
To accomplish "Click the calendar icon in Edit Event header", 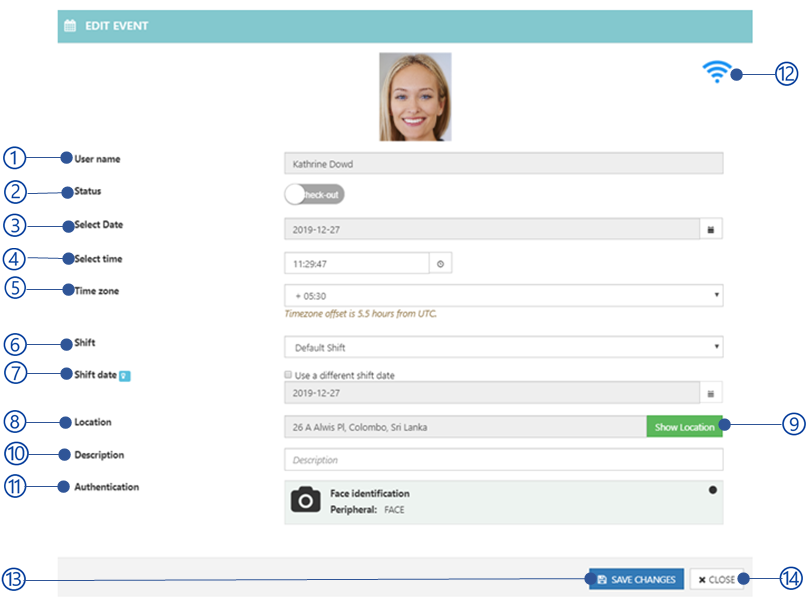I will click(70, 25).
